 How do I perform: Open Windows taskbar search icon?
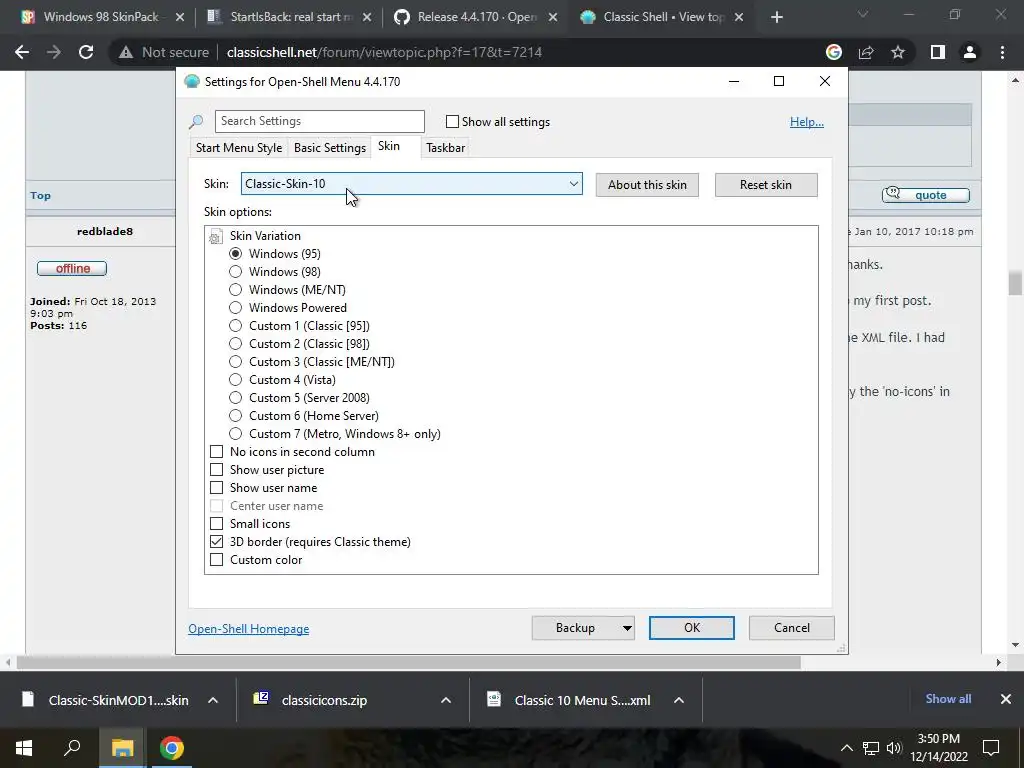[72, 747]
